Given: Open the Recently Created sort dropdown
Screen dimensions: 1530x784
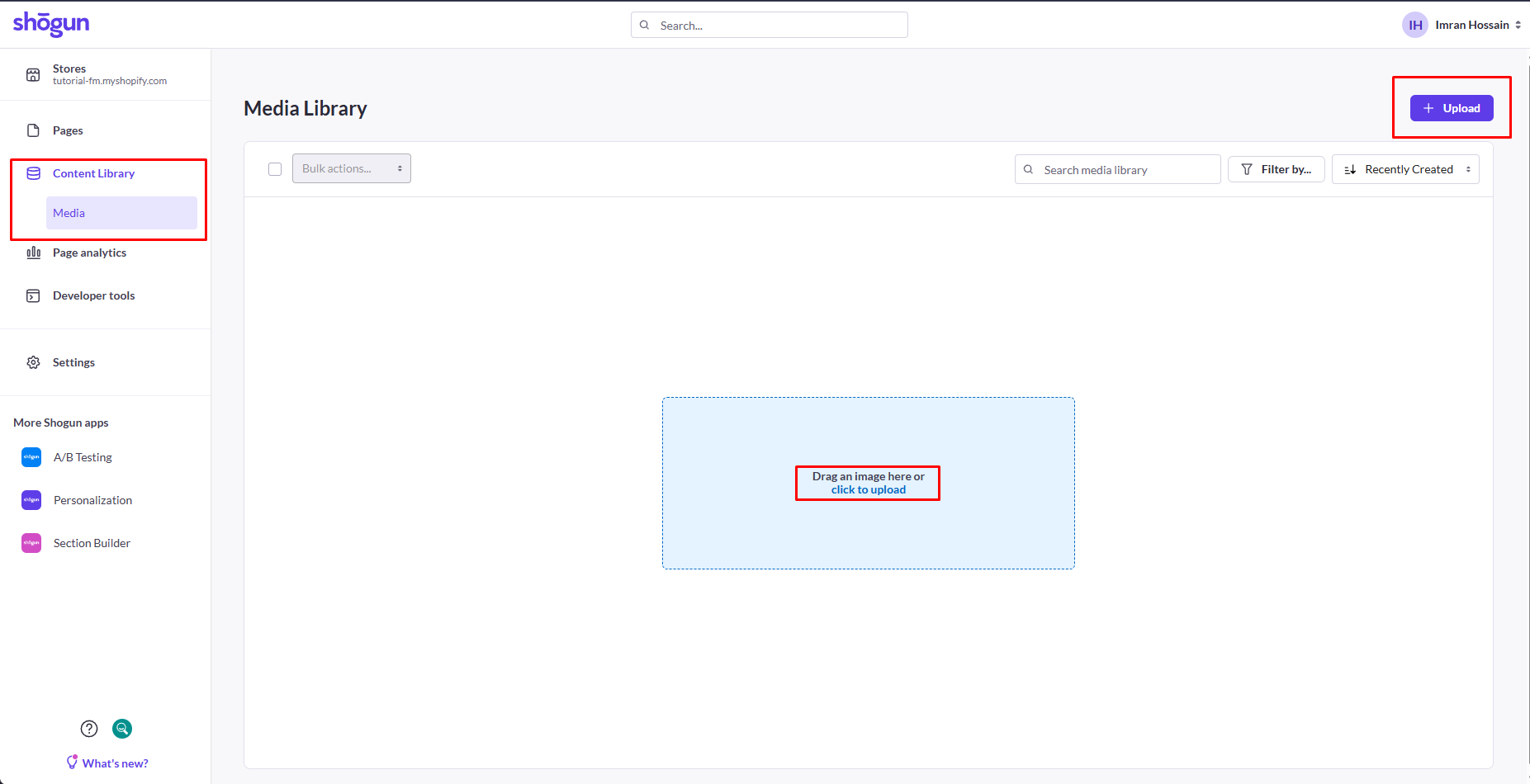Looking at the screenshot, I should 1405,169.
